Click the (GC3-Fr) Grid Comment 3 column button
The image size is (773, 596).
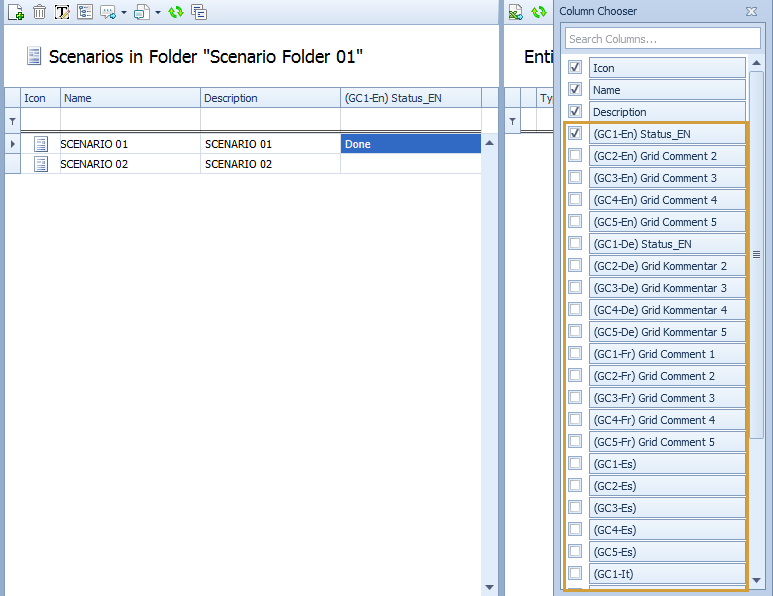click(667, 398)
